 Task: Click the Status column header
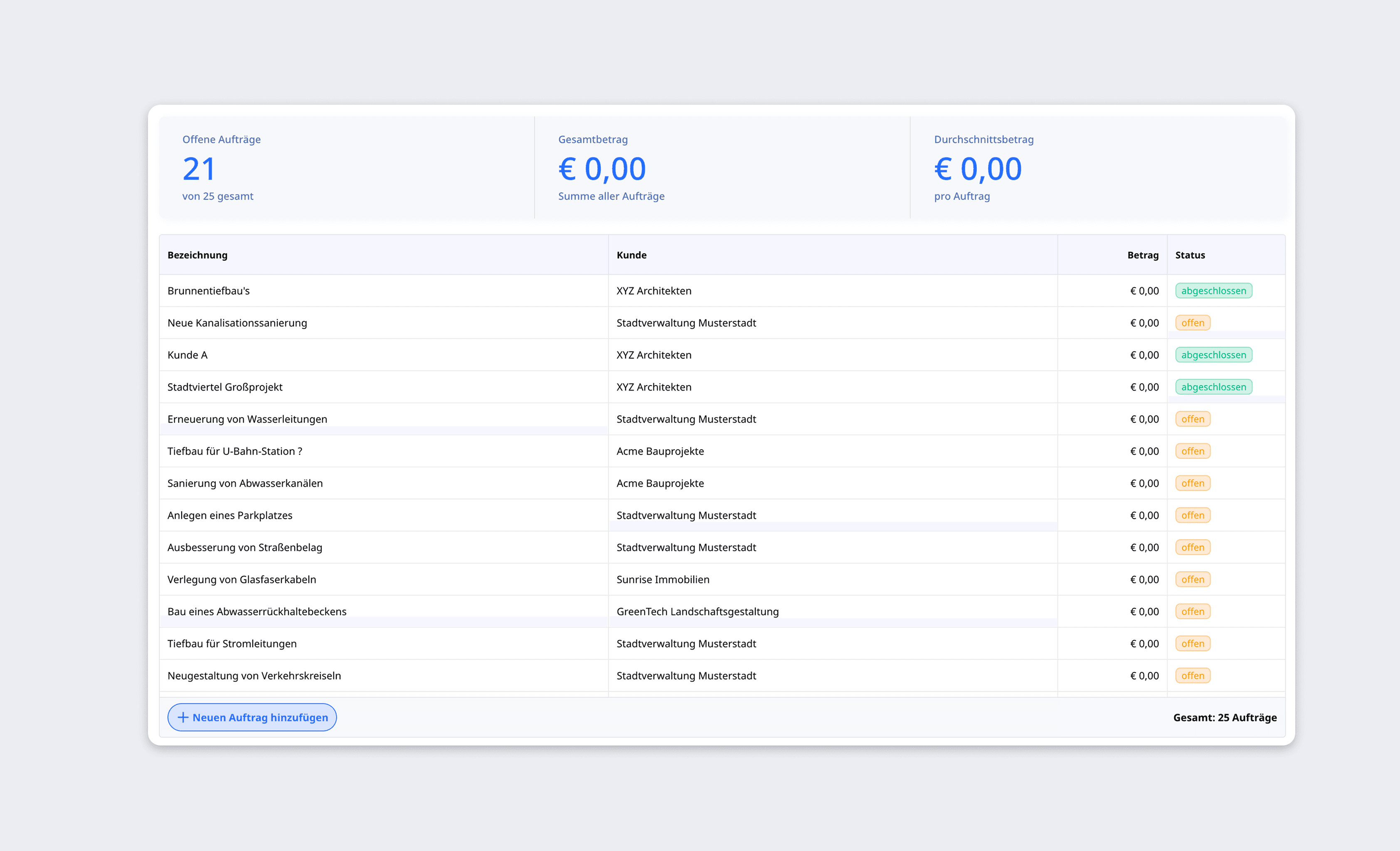point(1190,255)
